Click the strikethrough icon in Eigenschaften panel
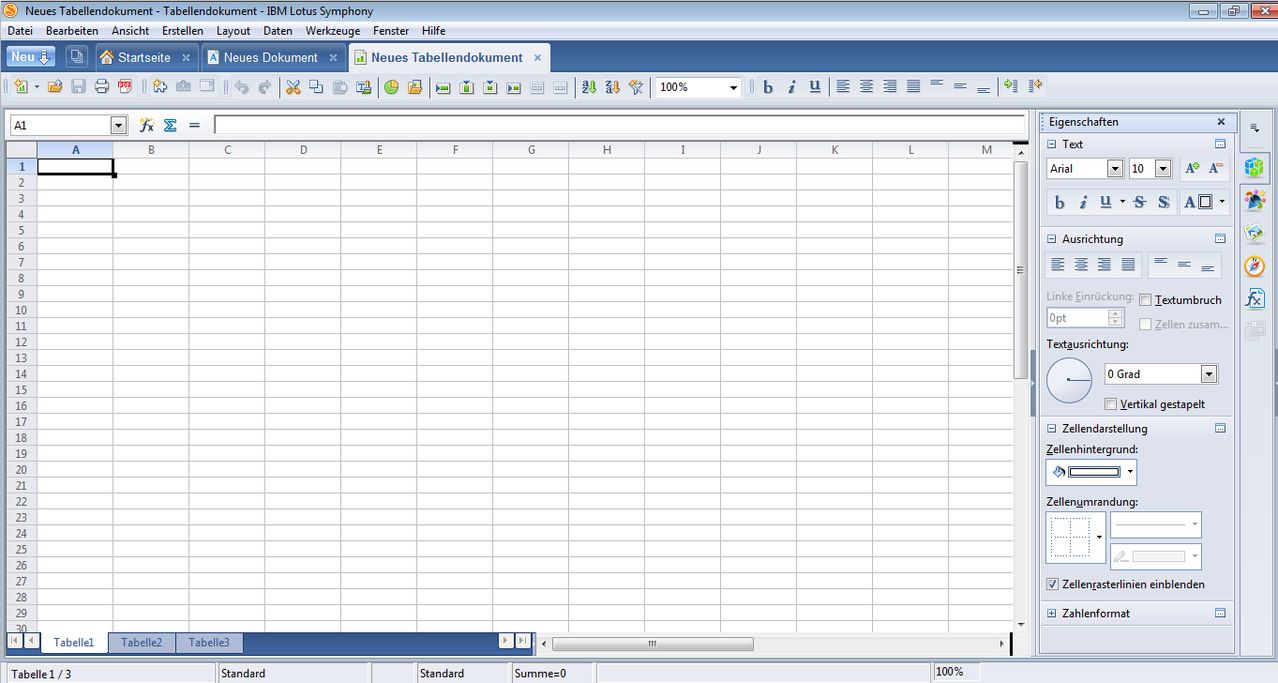Viewport: 1278px width, 683px height. click(x=1140, y=202)
